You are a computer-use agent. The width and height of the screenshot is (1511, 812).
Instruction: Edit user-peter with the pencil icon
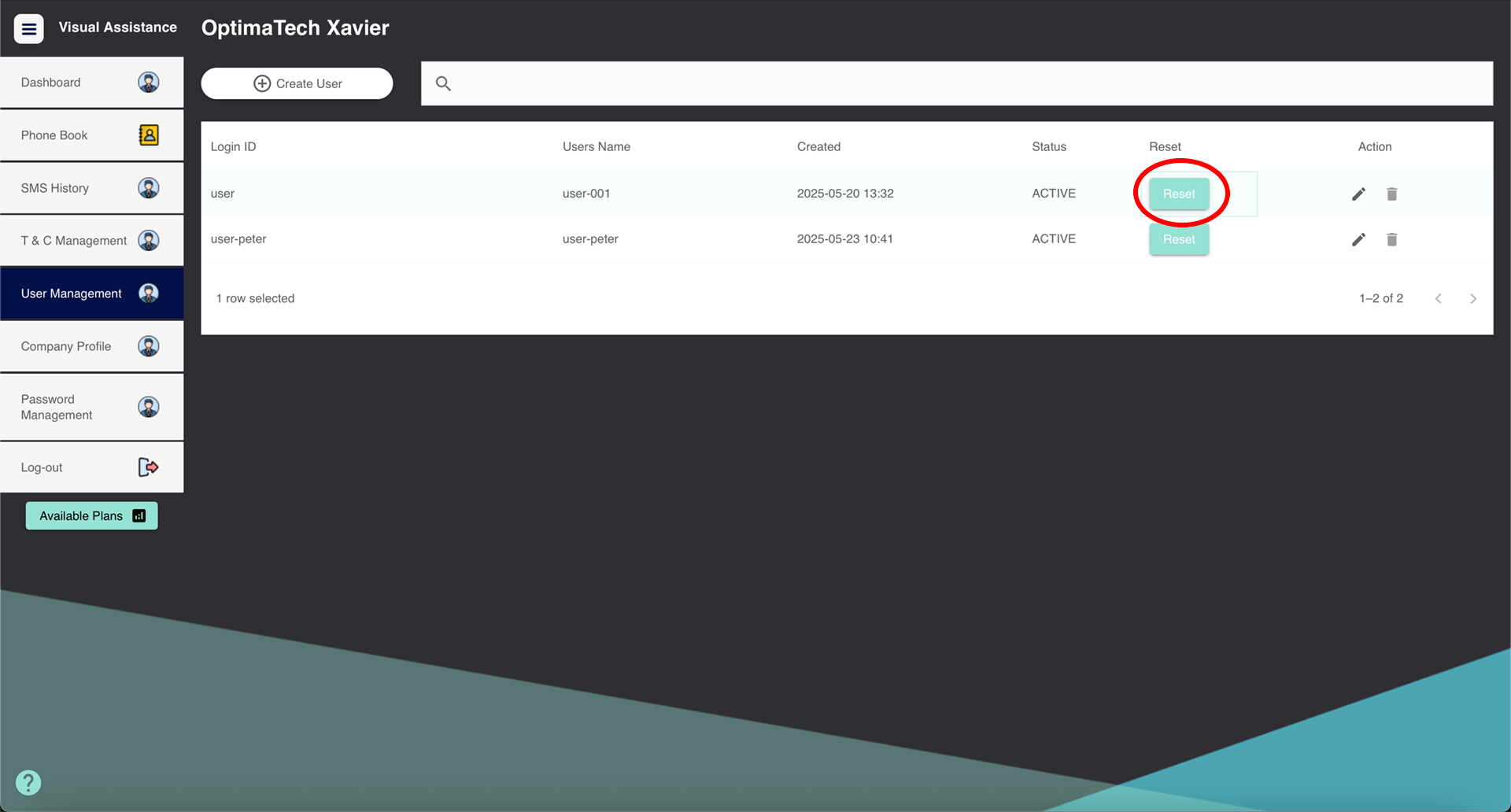(x=1358, y=239)
